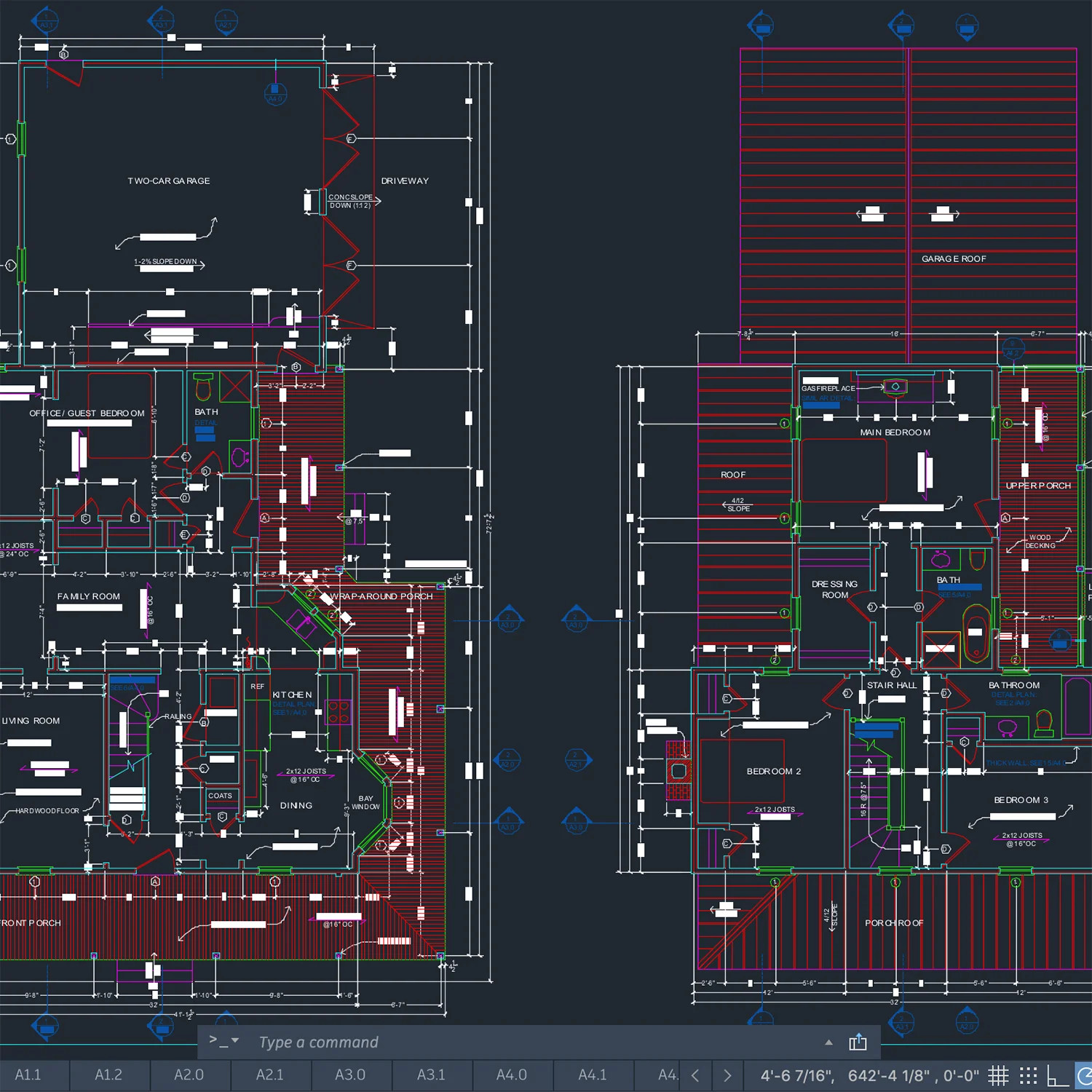The image size is (1092, 1092).
Task: Select the kitchen stove burner symbol
Action: (339, 711)
